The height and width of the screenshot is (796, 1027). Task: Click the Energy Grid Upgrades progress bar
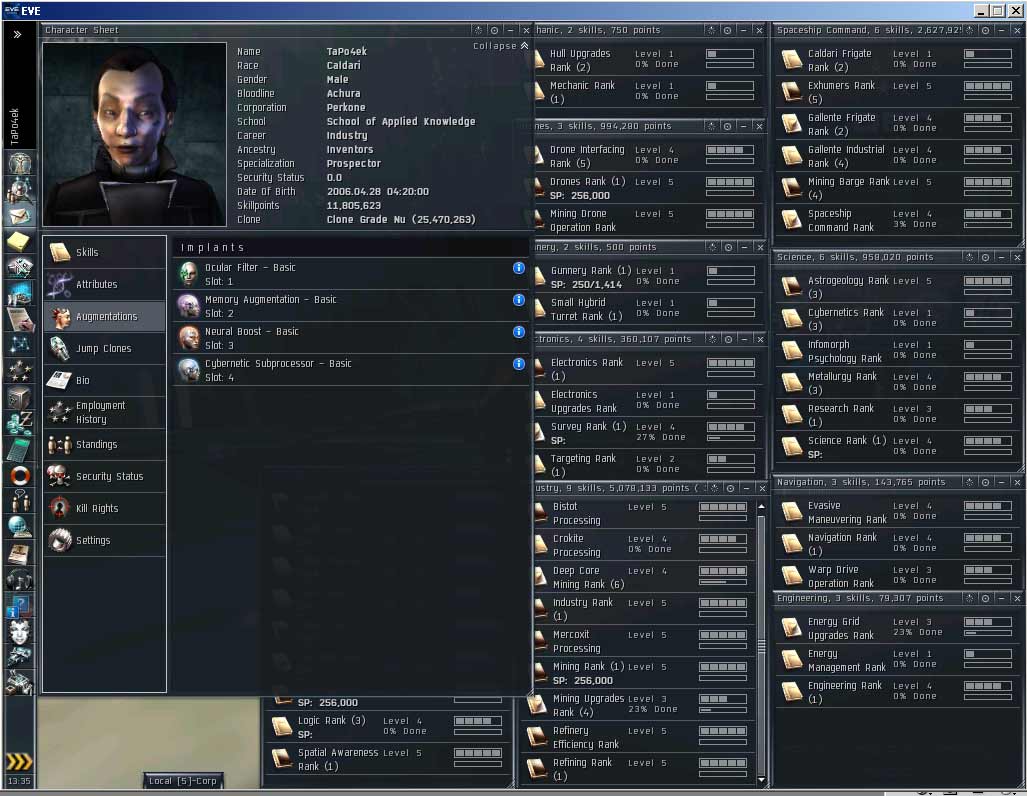(988, 633)
